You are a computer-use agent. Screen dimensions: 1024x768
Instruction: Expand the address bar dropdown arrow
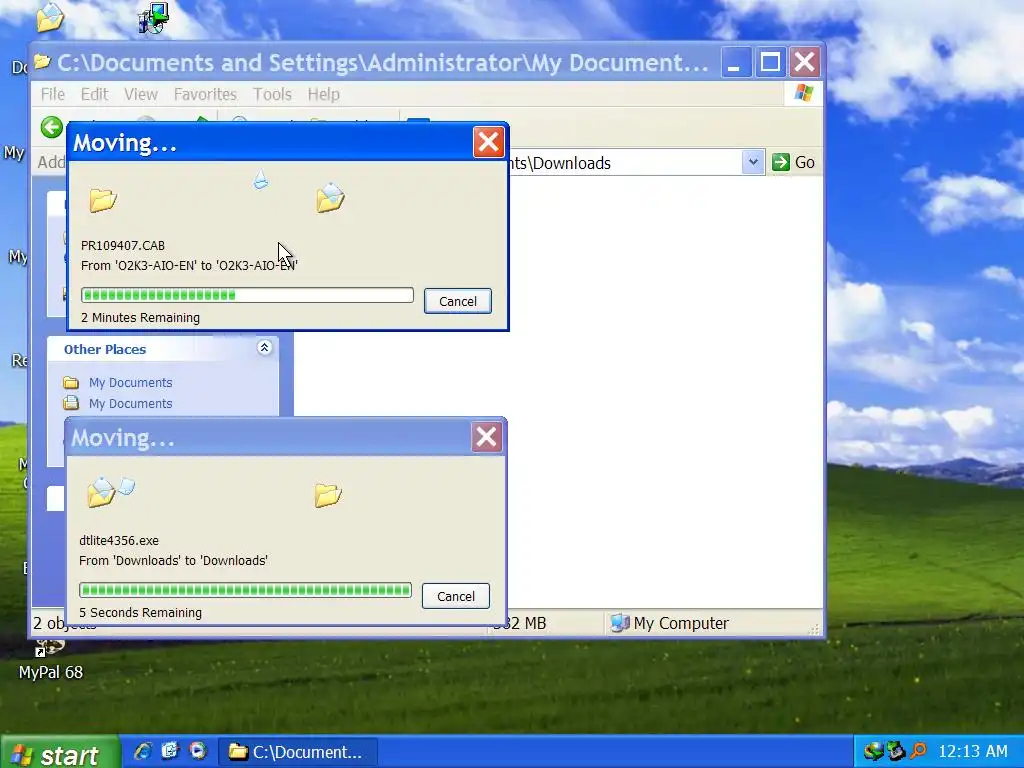tap(752, 162)
